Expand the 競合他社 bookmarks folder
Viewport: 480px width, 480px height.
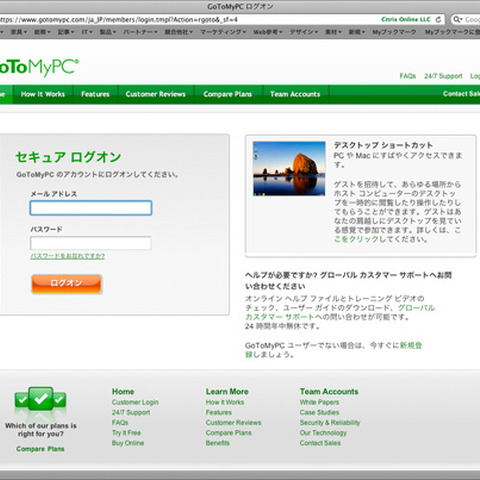tap(179, 32)
